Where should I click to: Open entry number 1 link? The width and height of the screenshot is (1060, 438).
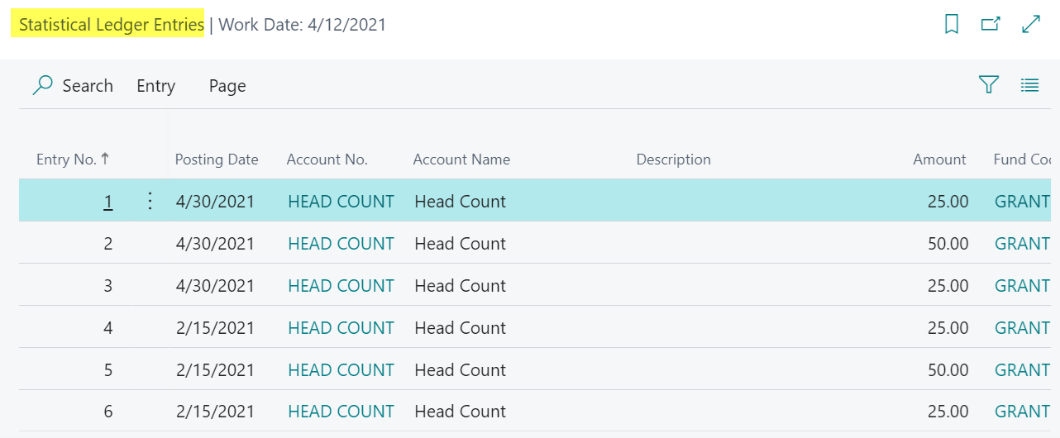pyautogui.click(x=108, y=202)
